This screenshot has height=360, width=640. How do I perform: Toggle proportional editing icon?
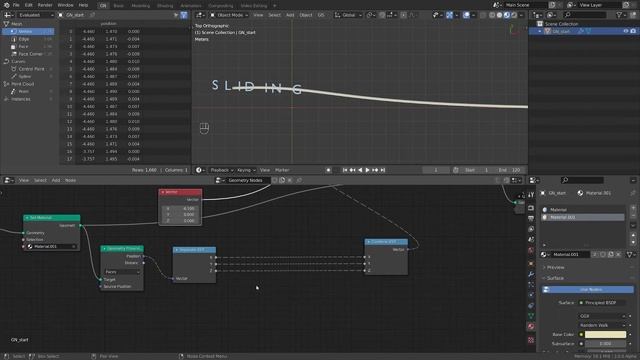tap(403, 15)
